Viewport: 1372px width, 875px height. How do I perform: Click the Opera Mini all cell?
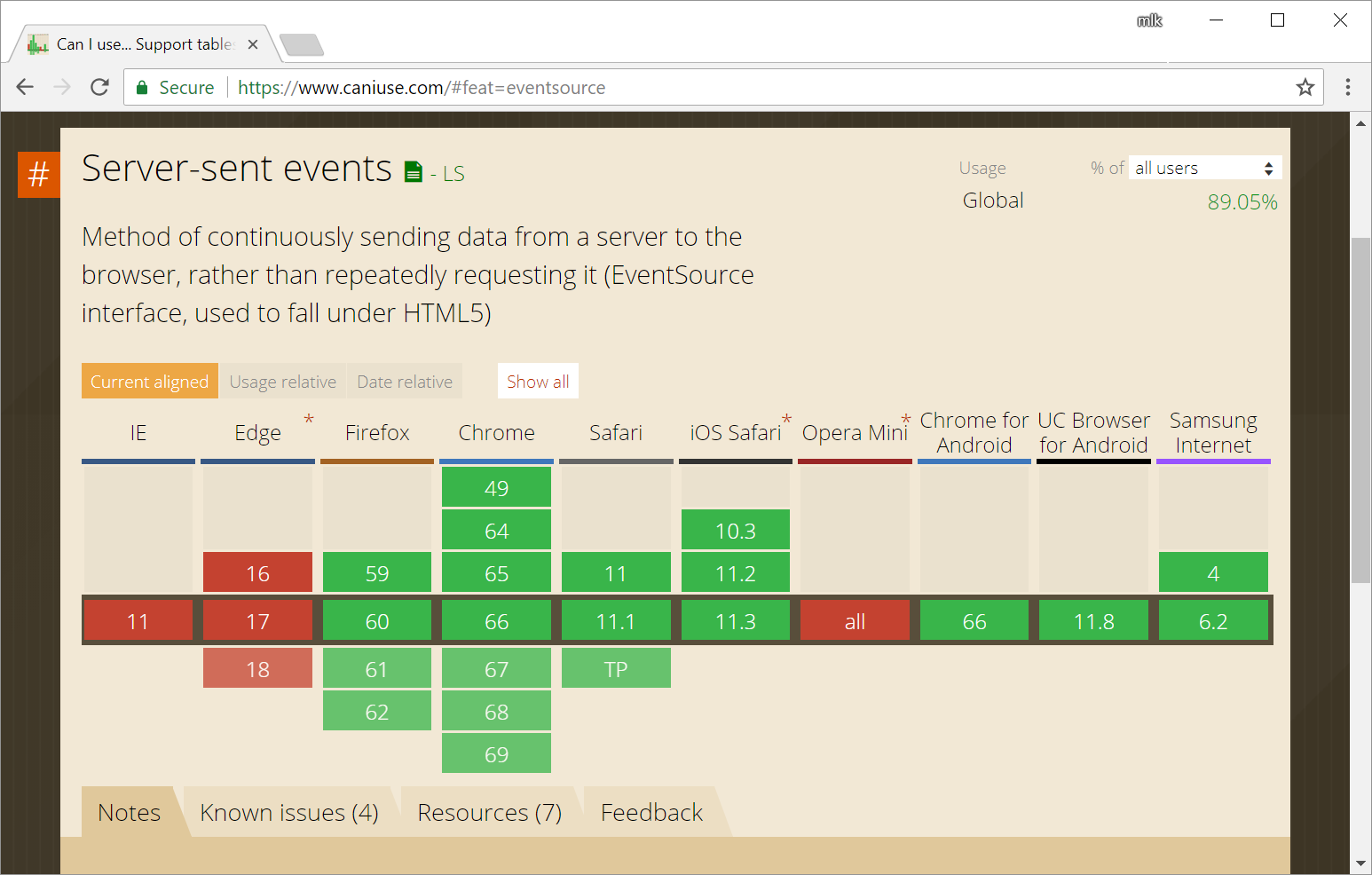pyautogui.click(x=855, y=620)
